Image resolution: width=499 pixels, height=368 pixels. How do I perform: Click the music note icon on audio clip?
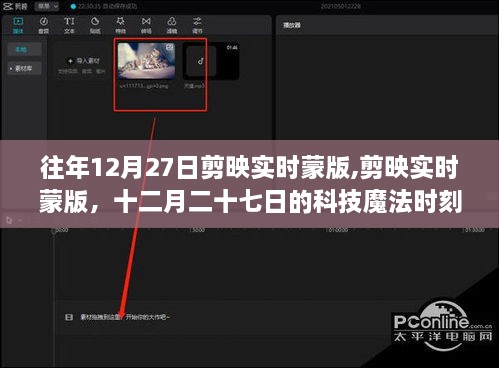pos(201,61)
